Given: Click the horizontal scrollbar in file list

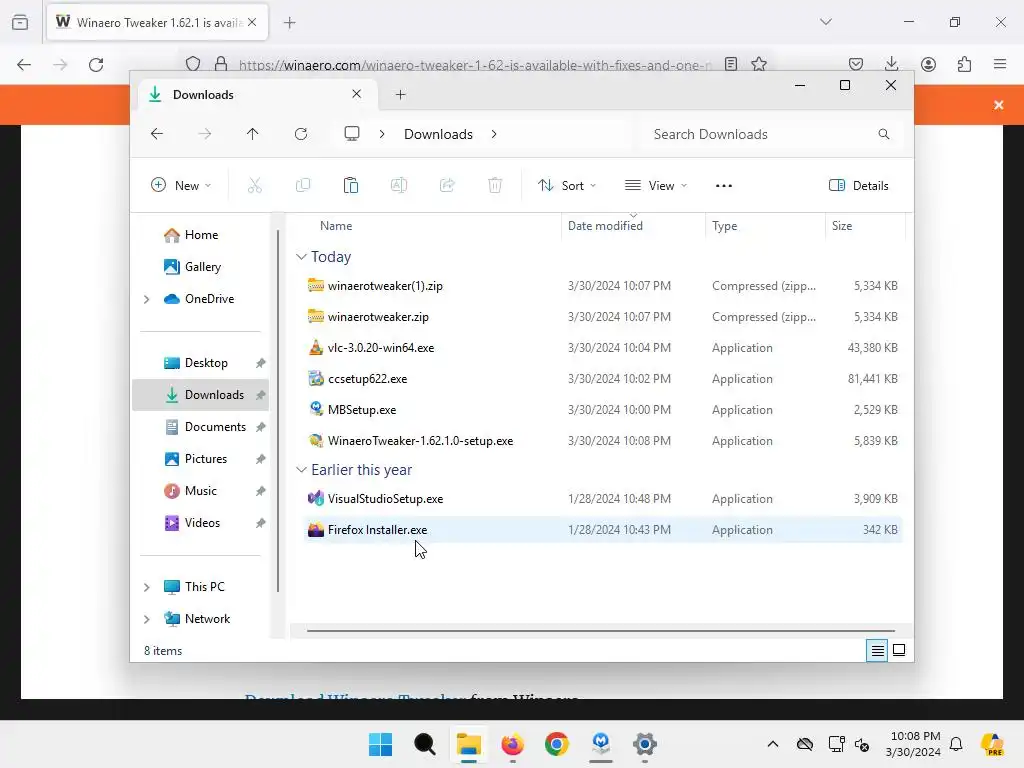Looking at the screenshot, I should tap(601, 631).
